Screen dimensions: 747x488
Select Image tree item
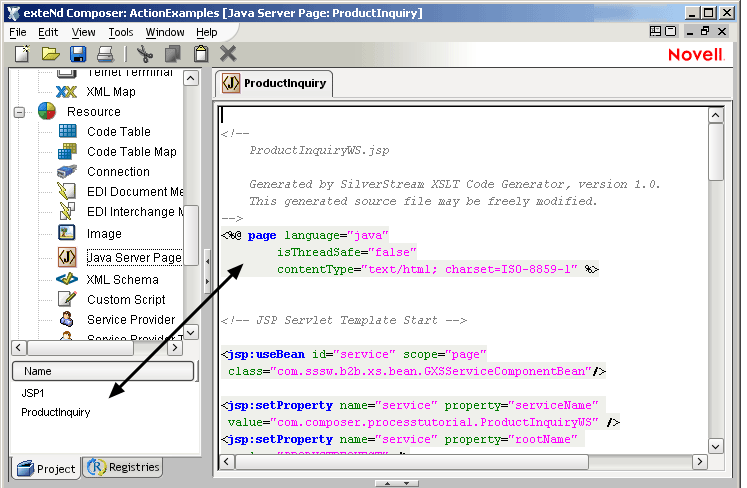tap(104, 234)
